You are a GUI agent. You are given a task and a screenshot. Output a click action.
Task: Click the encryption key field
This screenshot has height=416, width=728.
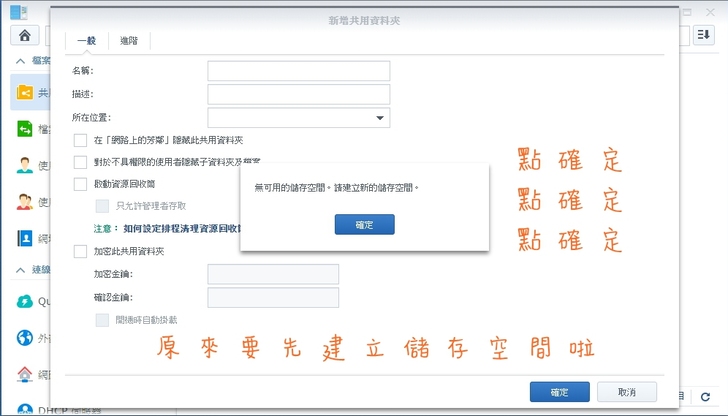[273, 274]
